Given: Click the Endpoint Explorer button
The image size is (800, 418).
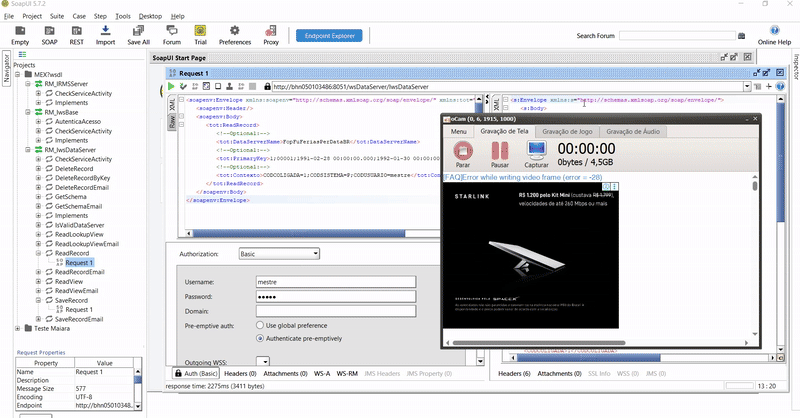Looking at the screenshot, I should 330,36.
